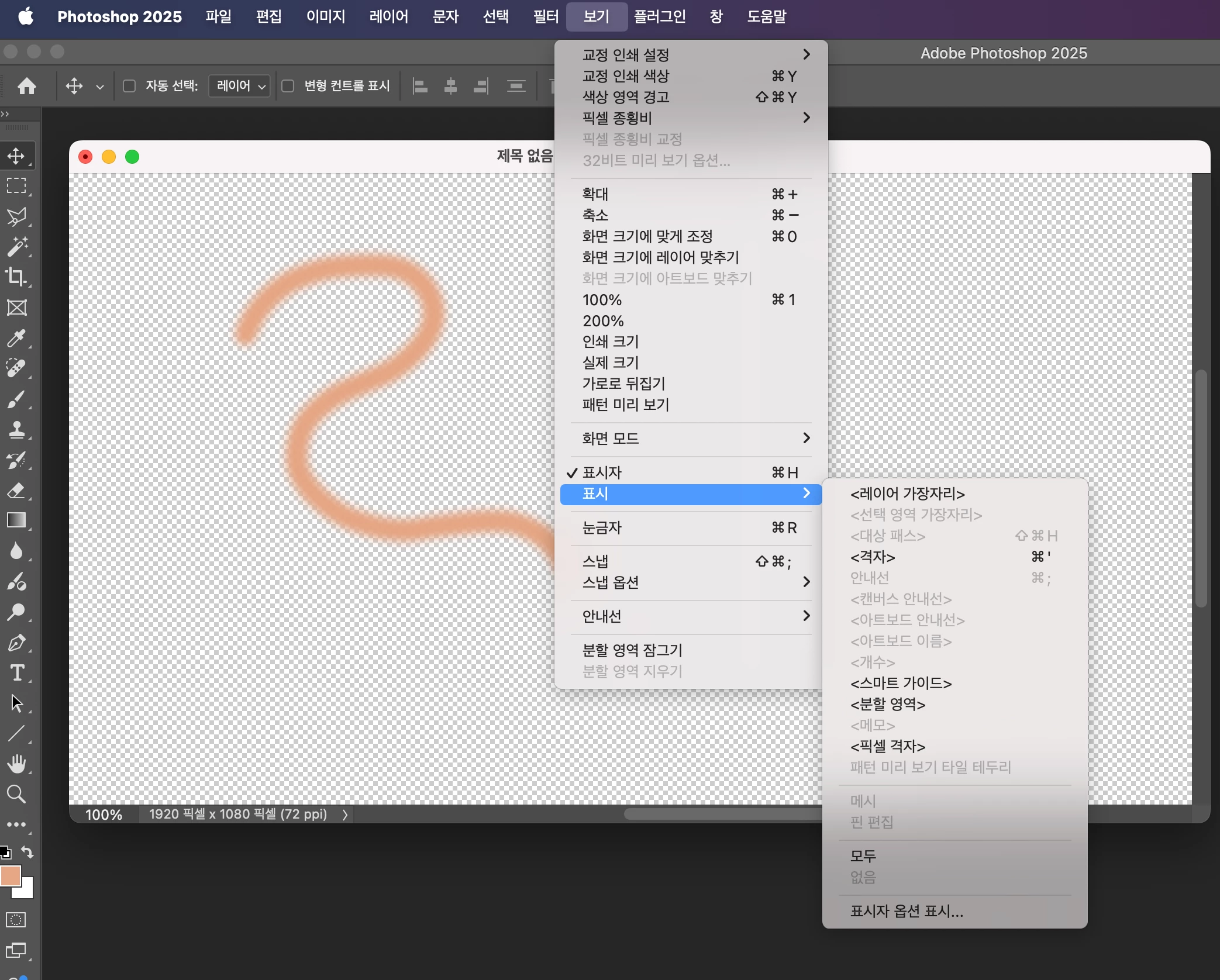Select the Pen tool
Screen dimensions: 1220x980
coord(16,643)
